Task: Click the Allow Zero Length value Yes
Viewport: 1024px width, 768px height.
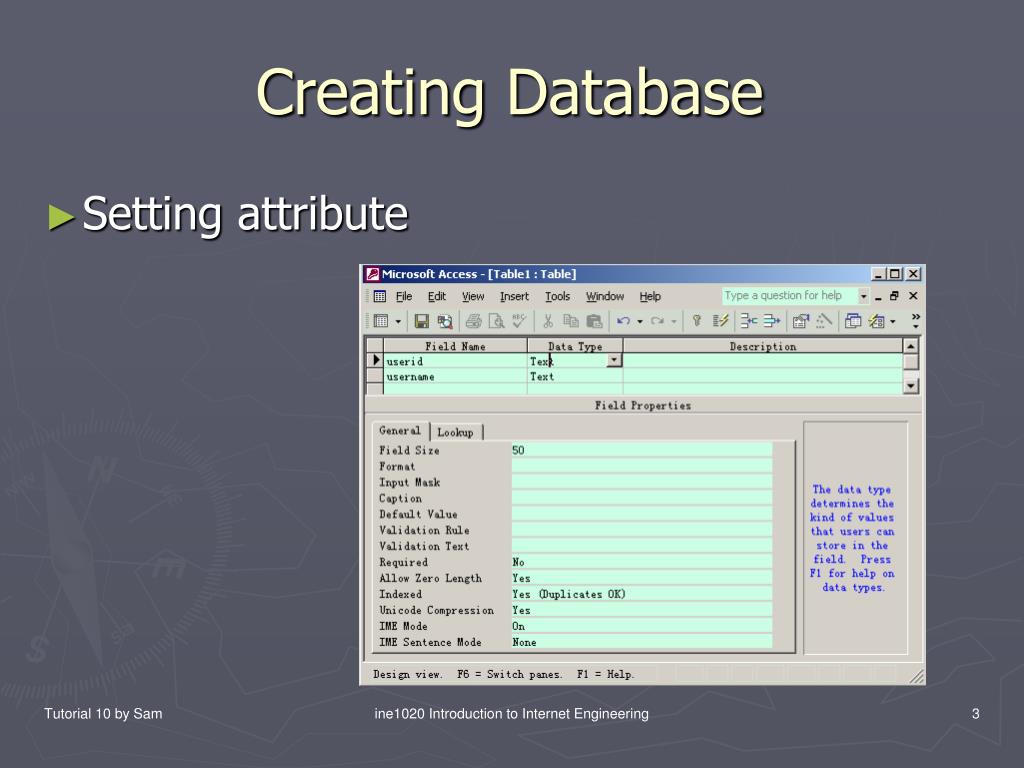Action: (642, 578)
